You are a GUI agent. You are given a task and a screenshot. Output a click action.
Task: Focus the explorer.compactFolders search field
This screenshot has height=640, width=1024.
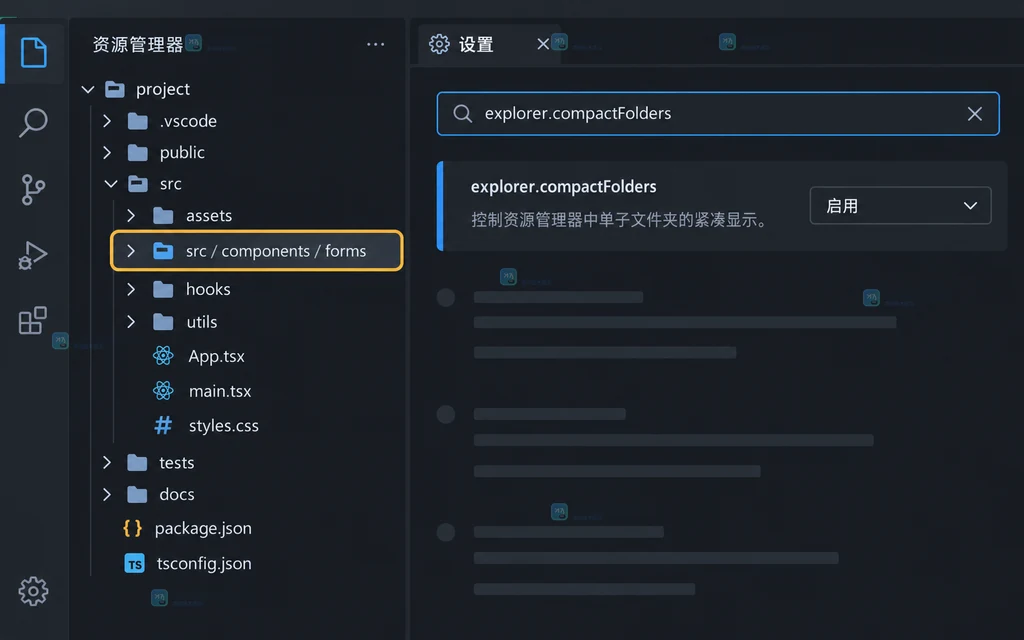point(718,114)
